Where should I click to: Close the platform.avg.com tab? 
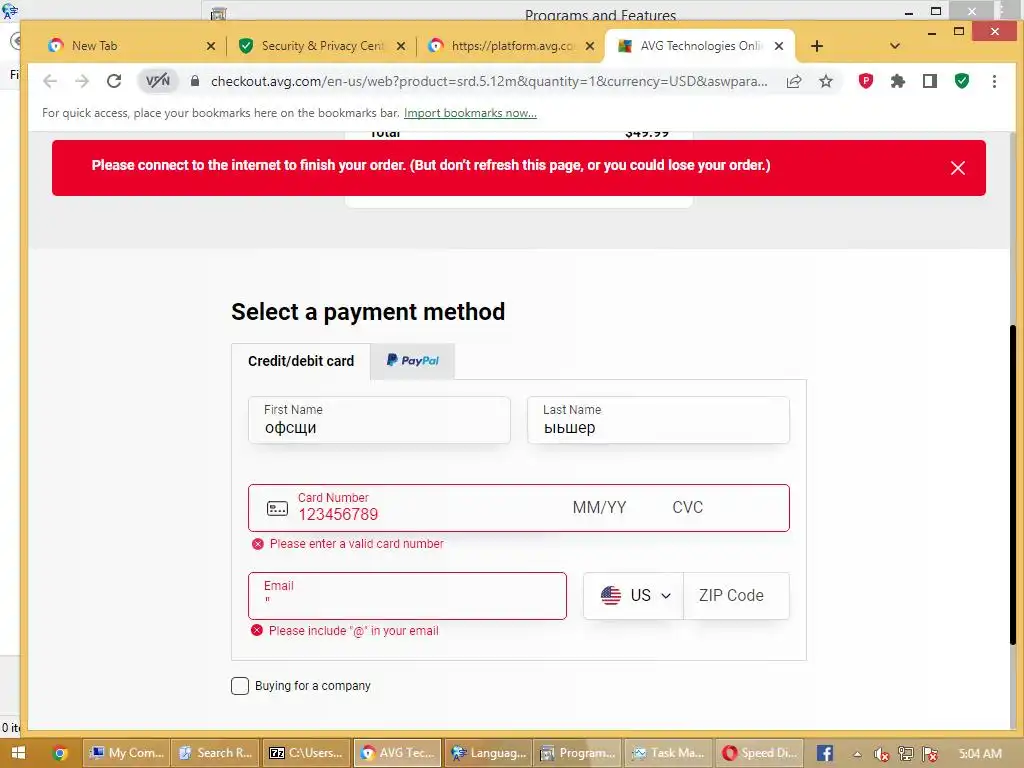pyautogui.click(x=590, y=46)
